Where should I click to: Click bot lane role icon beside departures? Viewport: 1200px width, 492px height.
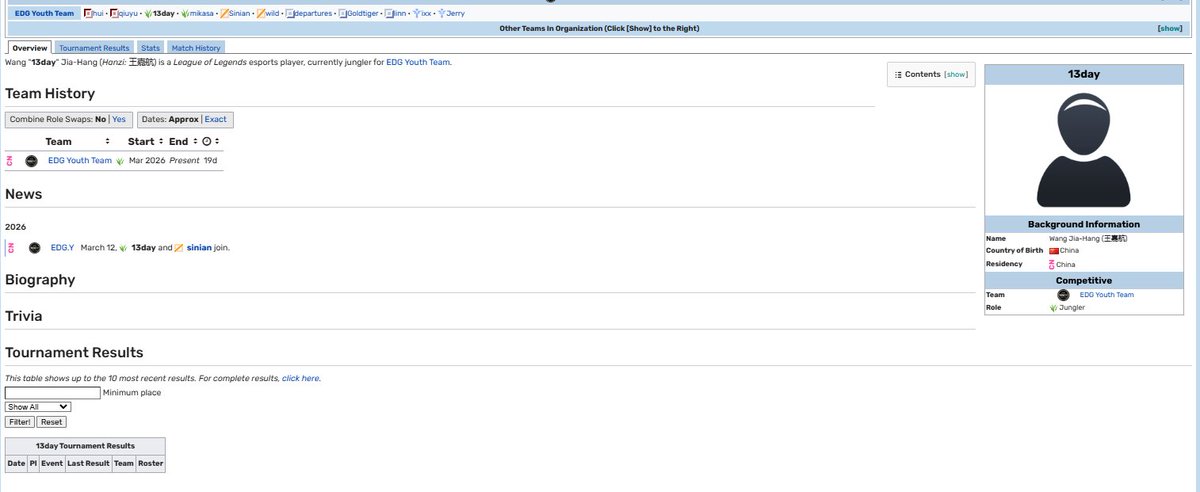289,13
